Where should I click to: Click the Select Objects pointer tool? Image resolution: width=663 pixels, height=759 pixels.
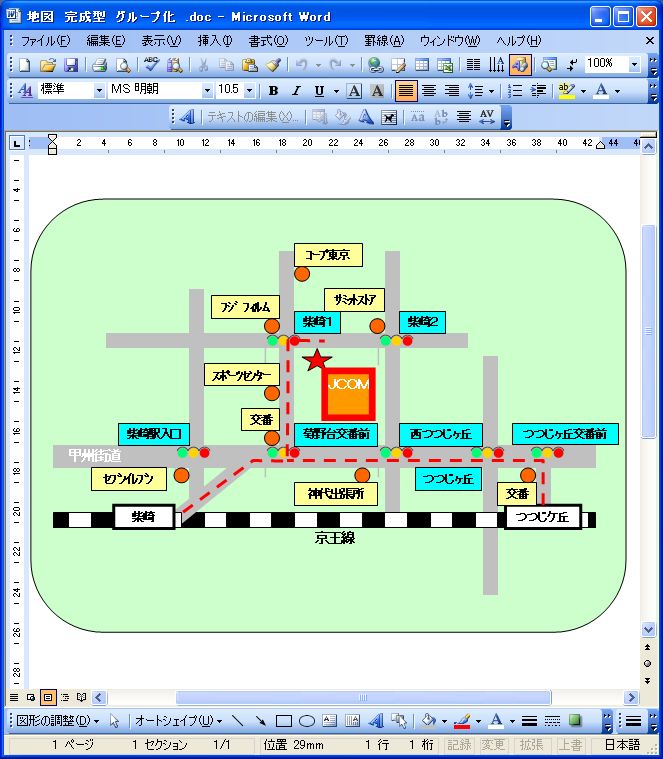[x=114, y=721]
